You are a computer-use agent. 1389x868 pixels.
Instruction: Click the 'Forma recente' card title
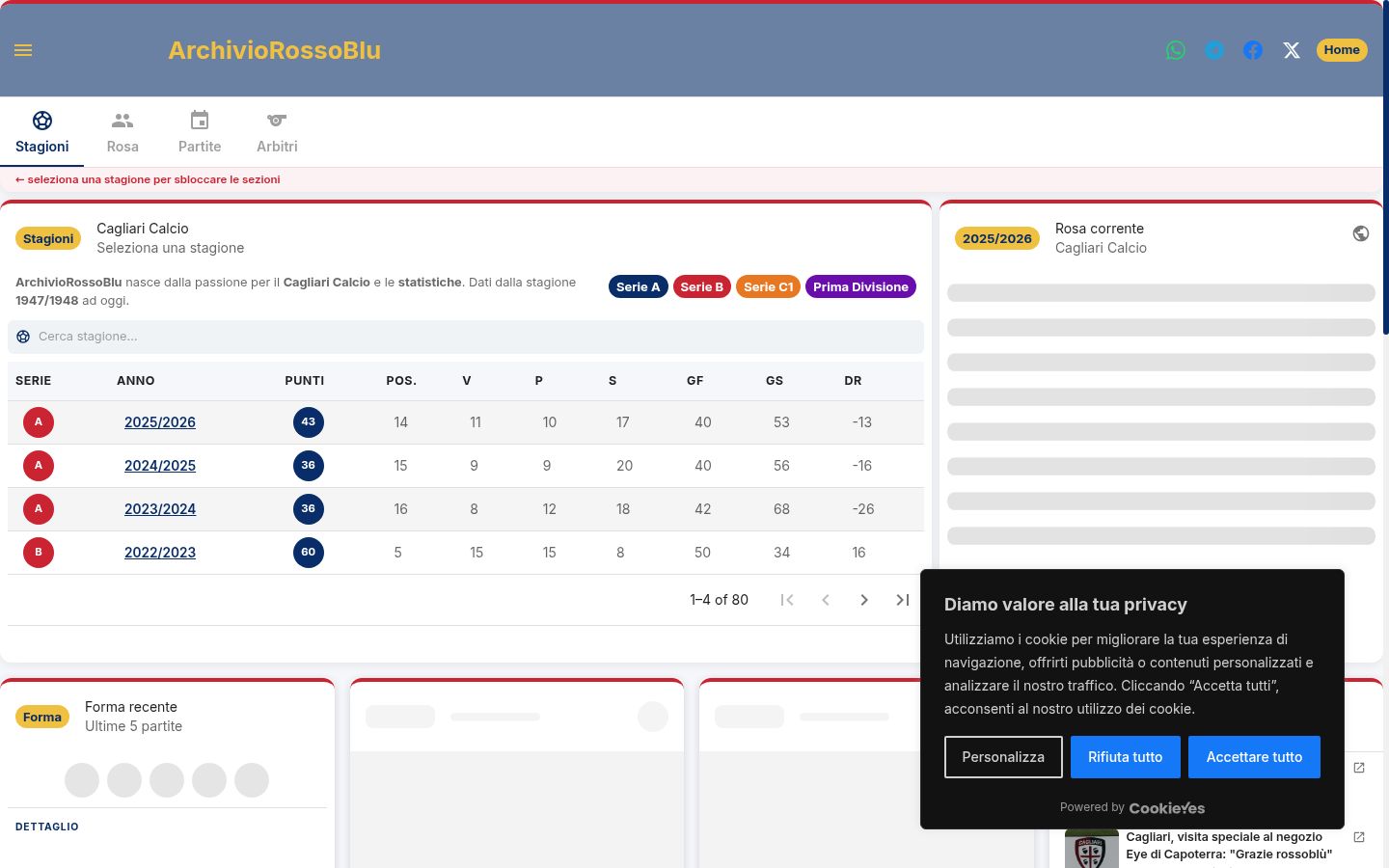[131, 707]
